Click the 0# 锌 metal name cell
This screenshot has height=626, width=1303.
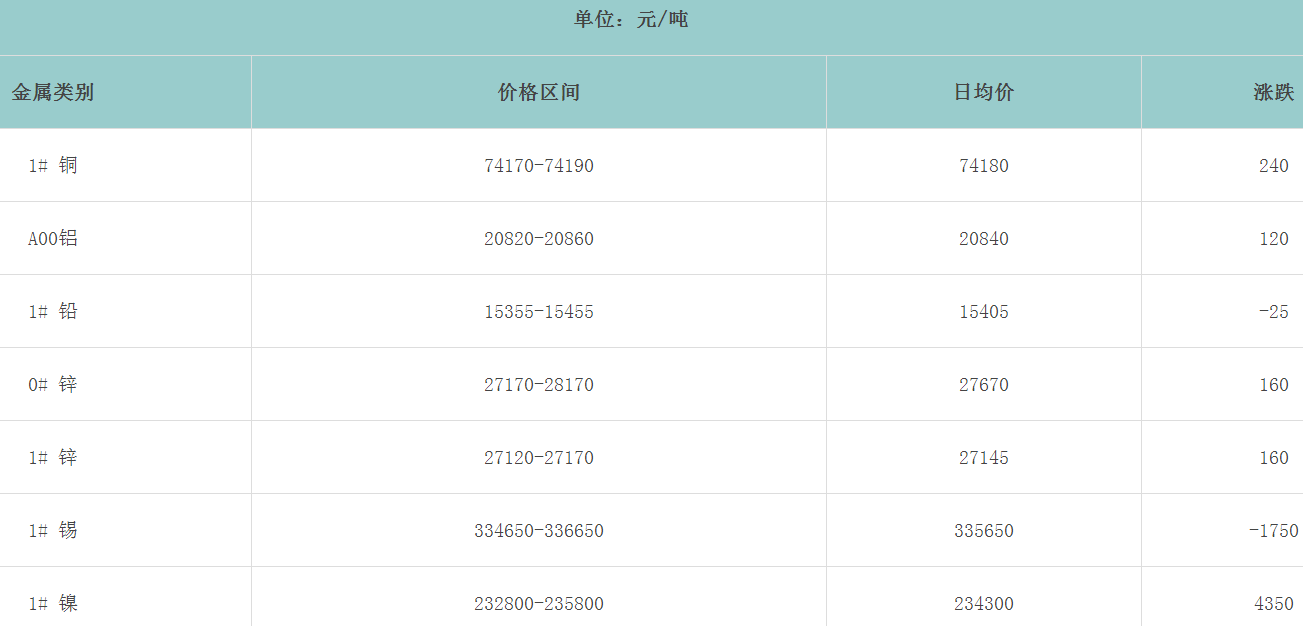[x=53, y=385]
